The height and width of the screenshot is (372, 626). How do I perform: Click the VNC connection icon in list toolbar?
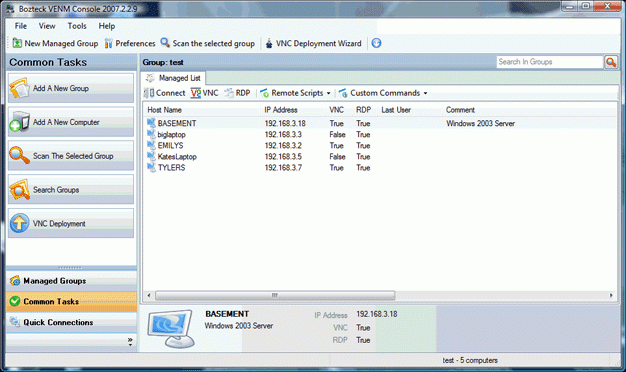[196, 93]
